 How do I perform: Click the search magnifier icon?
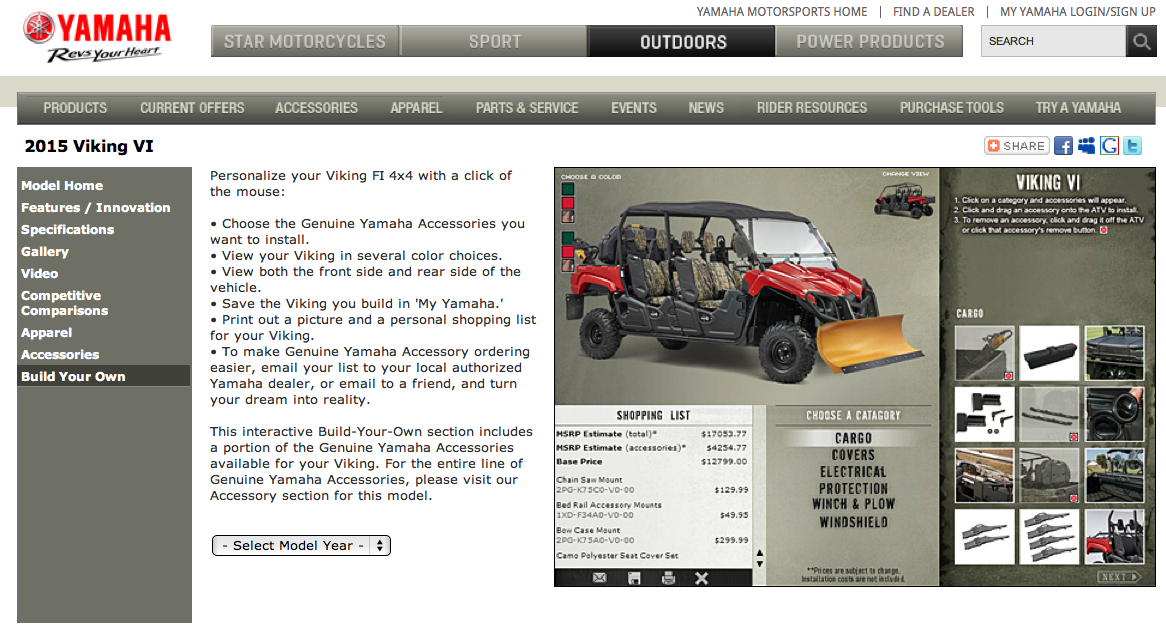pyautogui.click(x=1141, y=41)
